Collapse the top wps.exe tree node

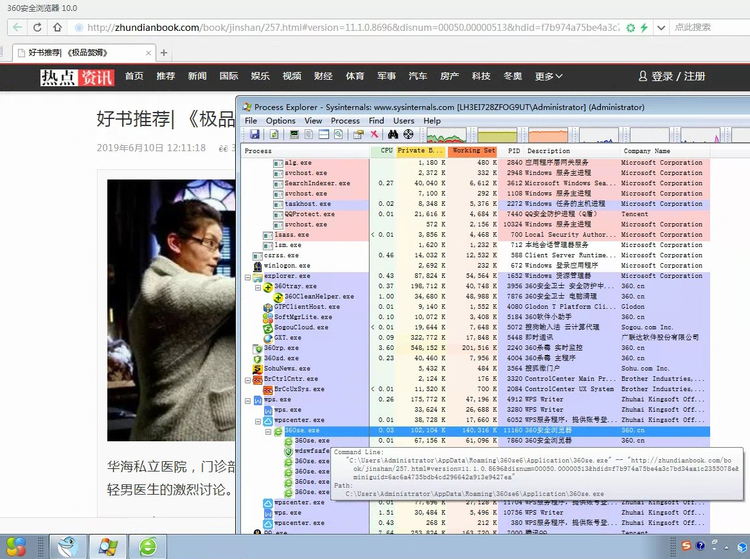pyautogui.click(x=248, y=400)
